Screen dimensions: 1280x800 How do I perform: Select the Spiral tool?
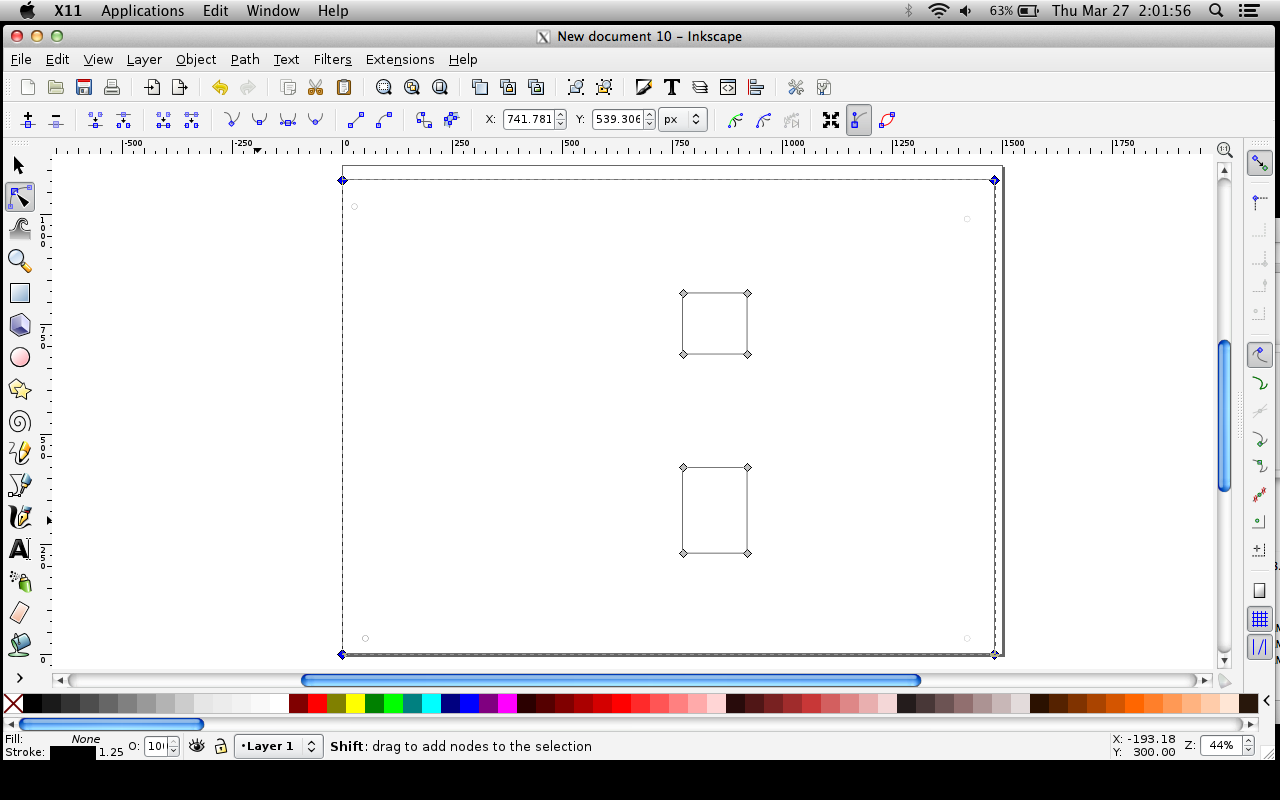[x=19, y=421]
